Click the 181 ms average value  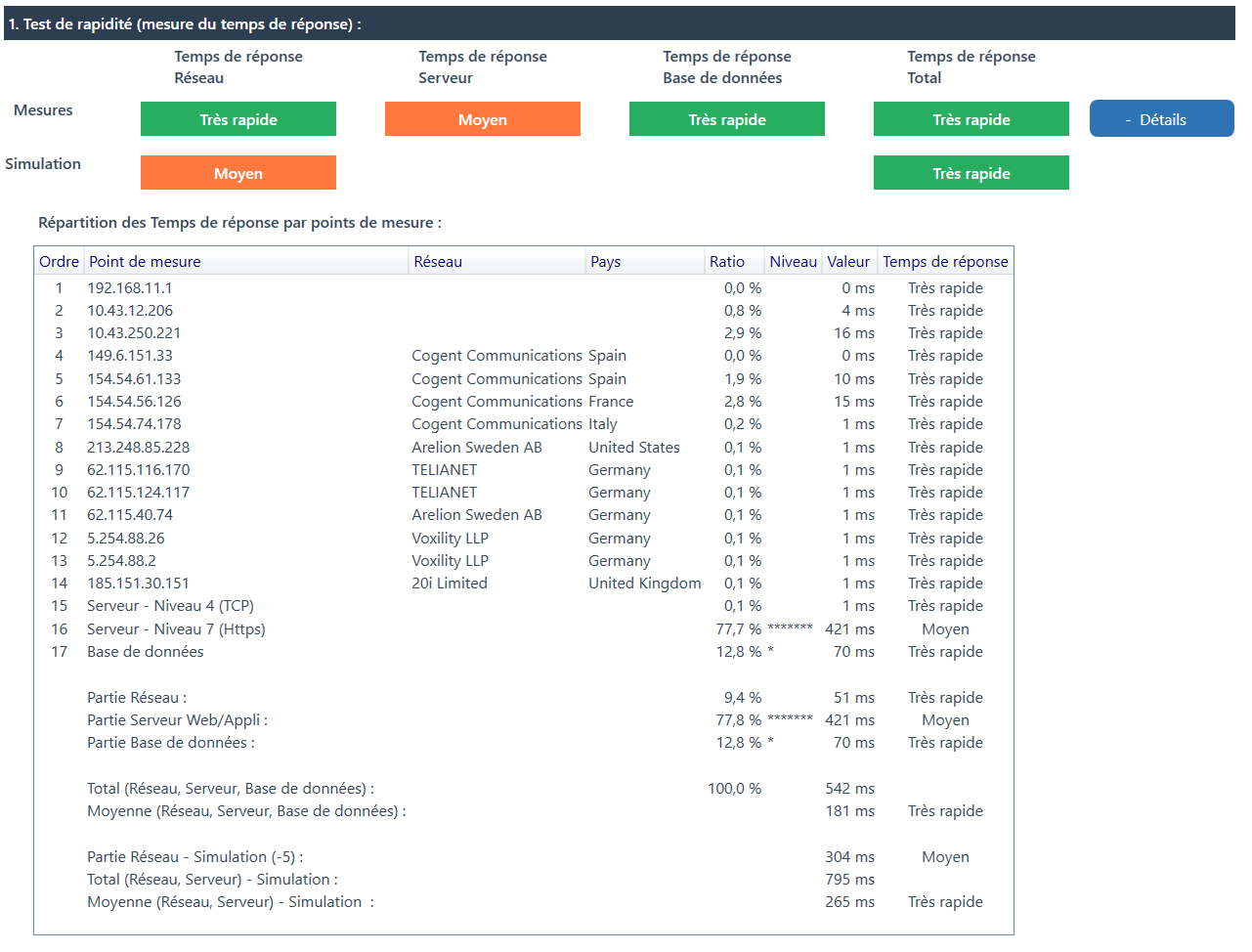[849, 811]
